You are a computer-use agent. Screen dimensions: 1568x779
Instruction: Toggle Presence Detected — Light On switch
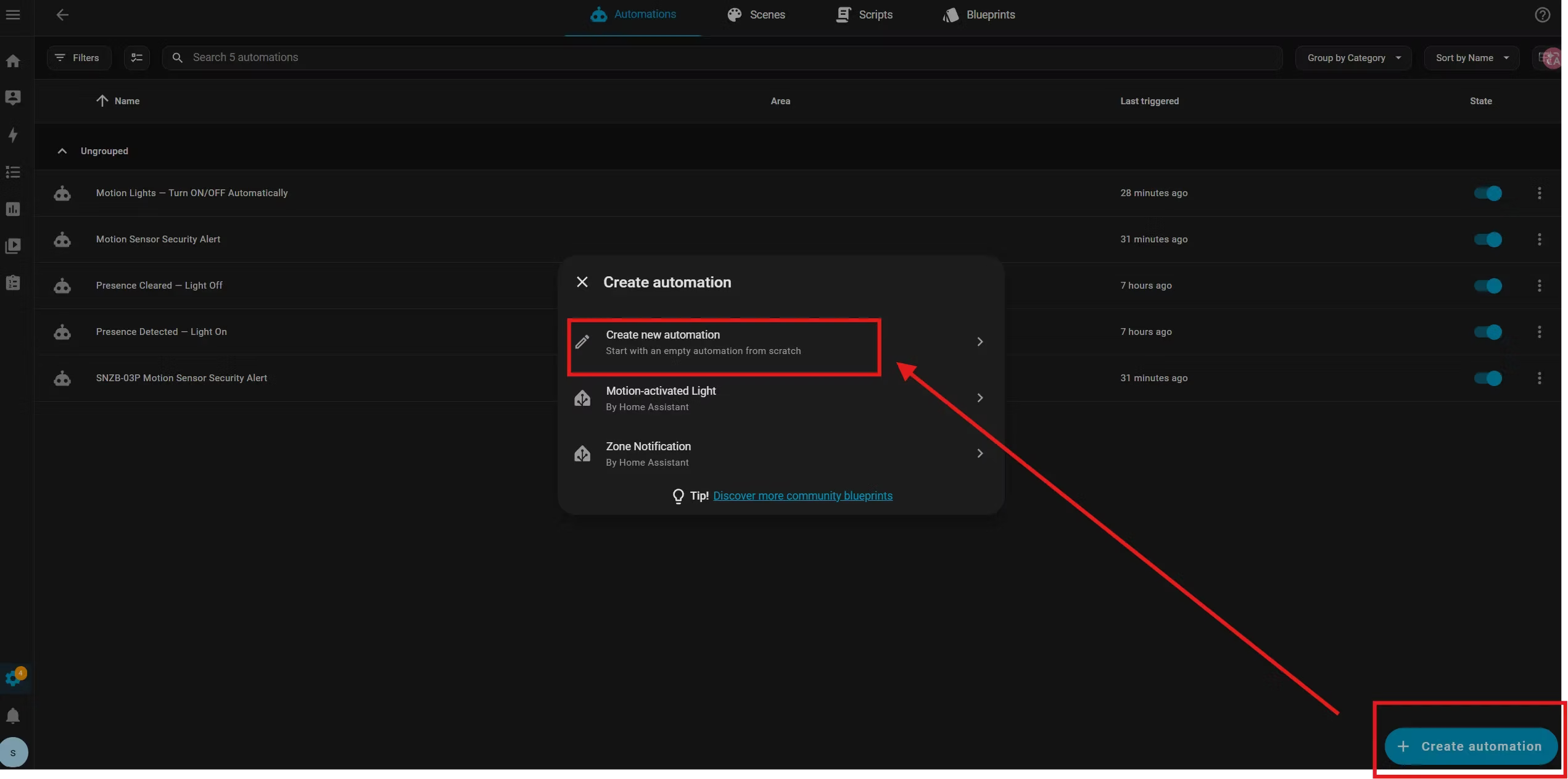(x=1488, y=332)
